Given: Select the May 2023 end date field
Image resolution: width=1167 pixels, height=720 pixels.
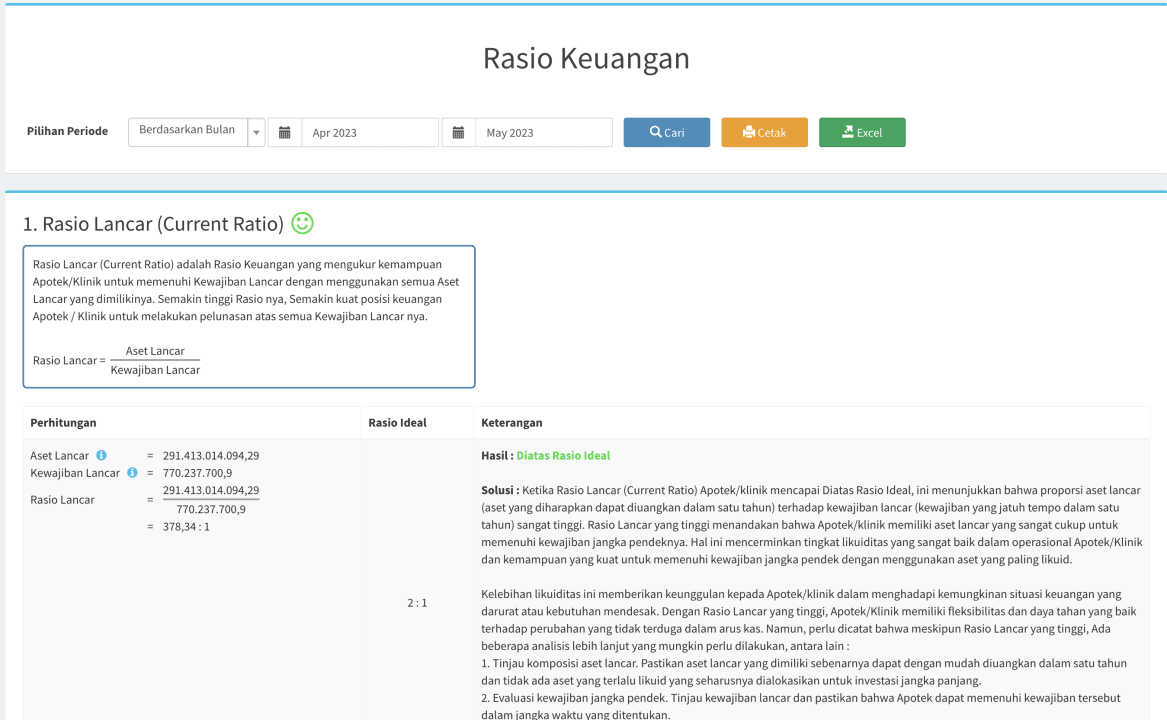Looking at the screenshot, I should [x=543, y=133].
